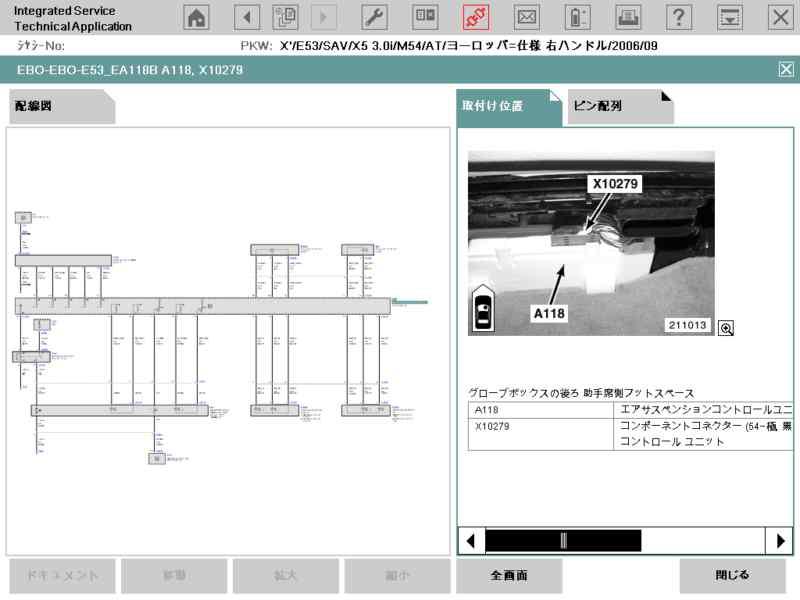Viewport: 800px width, 600px height.
Task: Click the red connection manager icon
Action: click(476, 17)
